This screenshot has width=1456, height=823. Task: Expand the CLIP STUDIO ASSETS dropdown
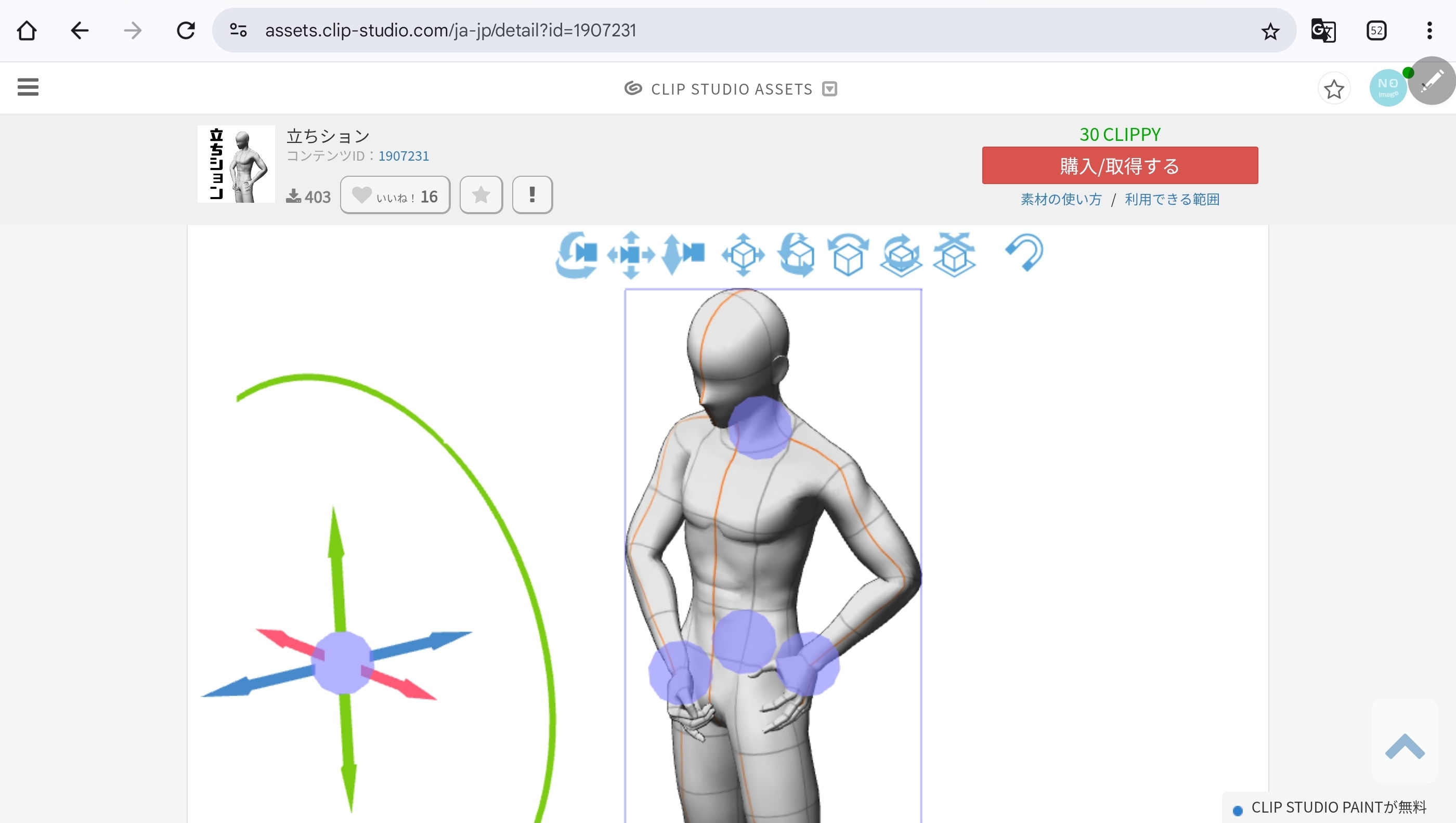829,89
